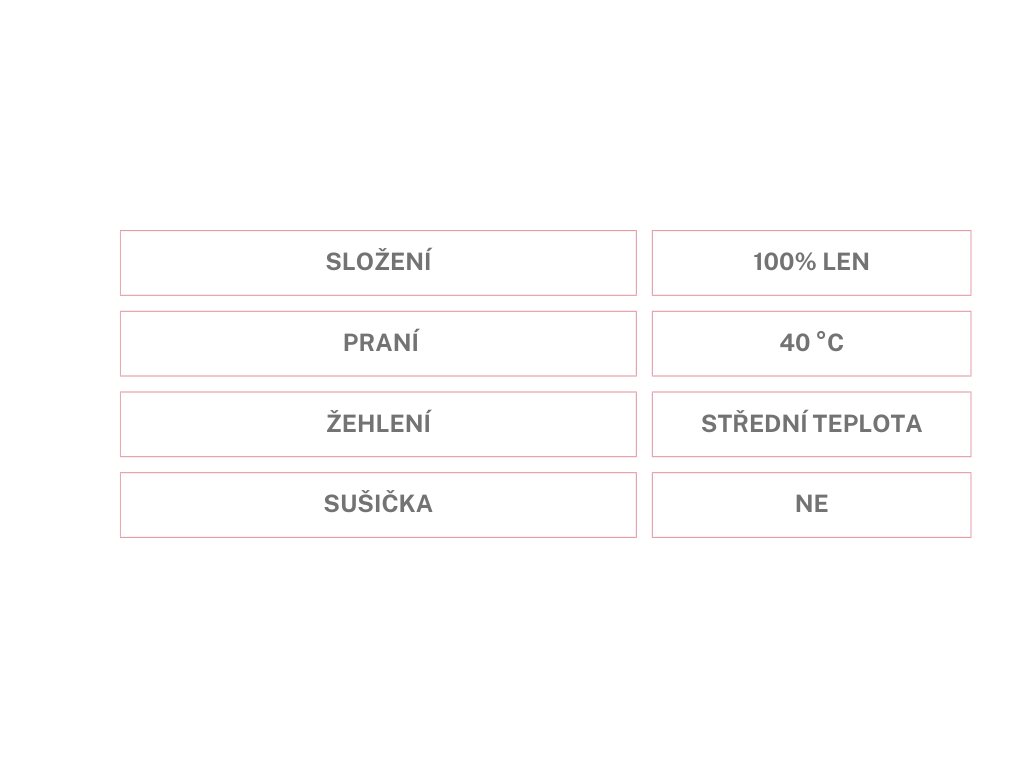Tap the NE text beside SUŠIČKA
The width and height of the screenshot is (1024, 768).
click(811, 504)
